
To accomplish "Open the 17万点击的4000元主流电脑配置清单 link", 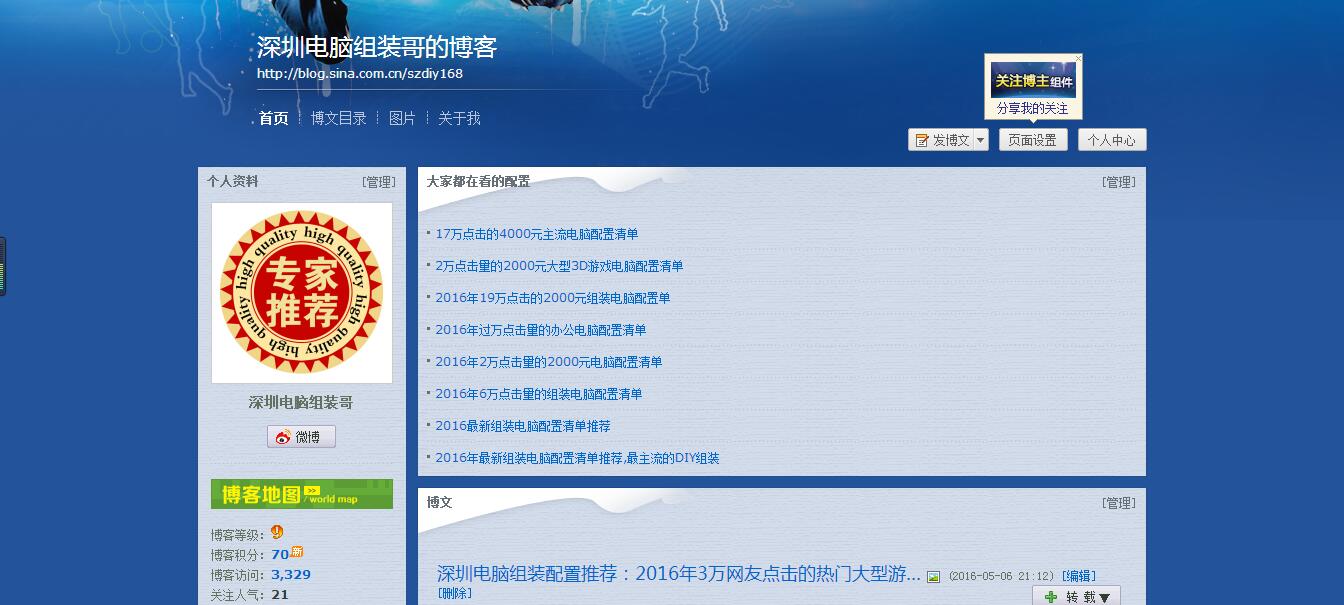I will [536, 234].
